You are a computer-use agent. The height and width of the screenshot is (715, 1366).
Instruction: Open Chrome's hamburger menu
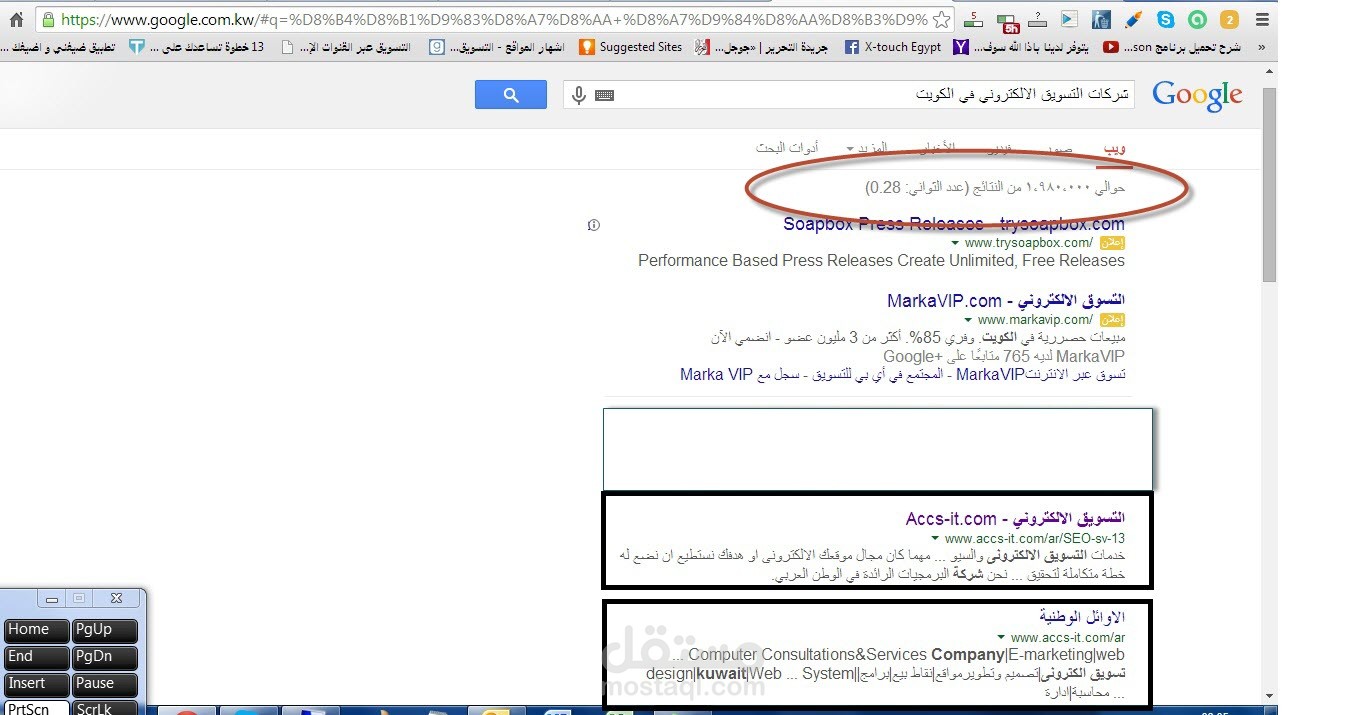point(1262,19)
